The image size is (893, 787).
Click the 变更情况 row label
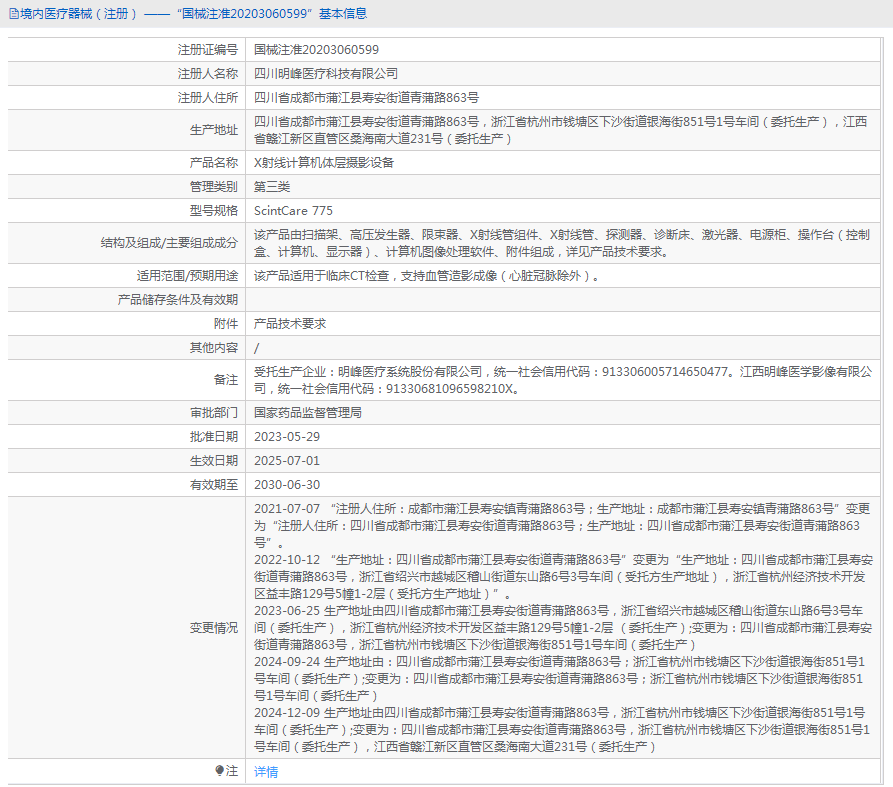[214, 628]
